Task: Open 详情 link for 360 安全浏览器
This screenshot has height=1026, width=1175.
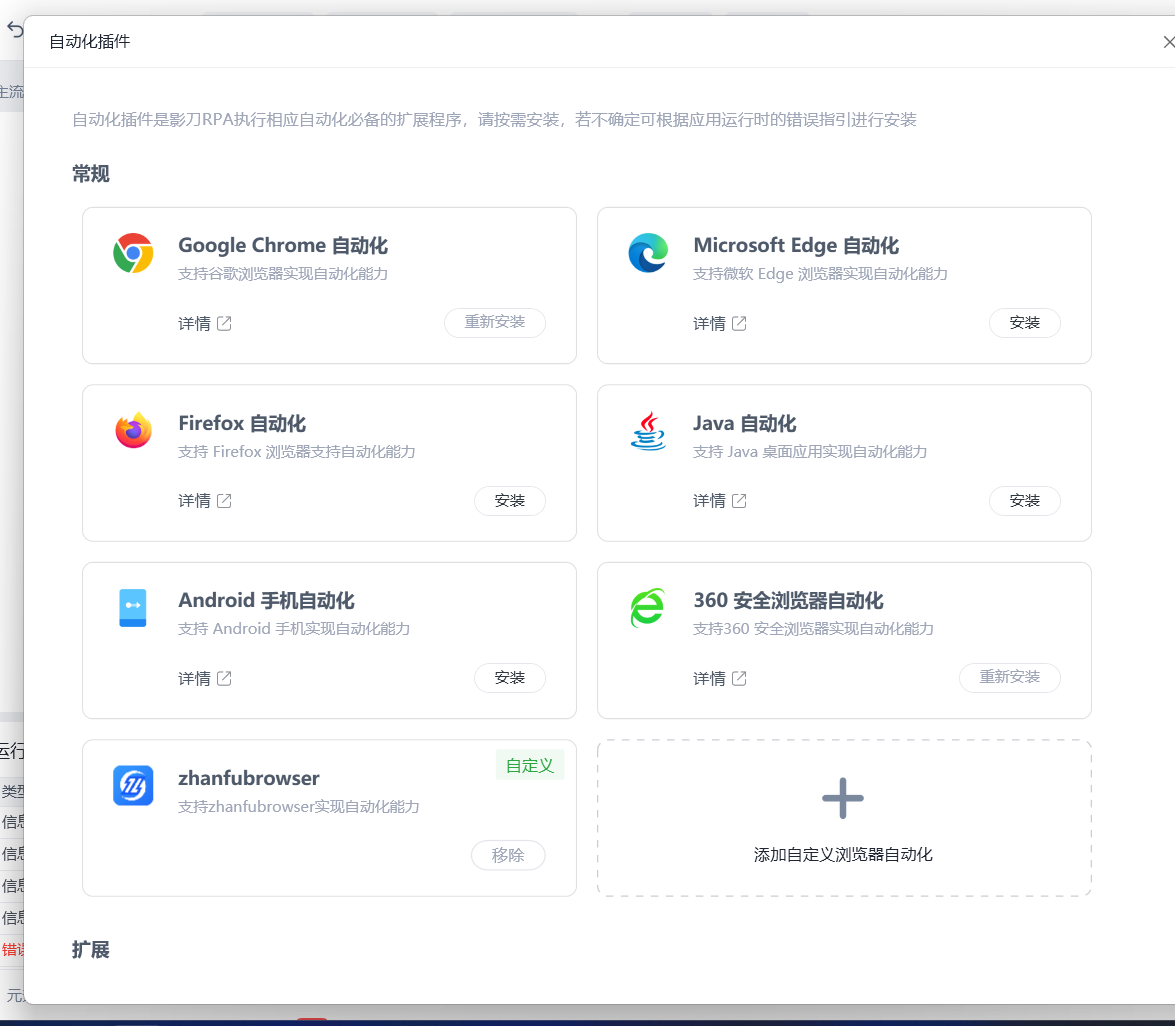Action: pos(709,678)
